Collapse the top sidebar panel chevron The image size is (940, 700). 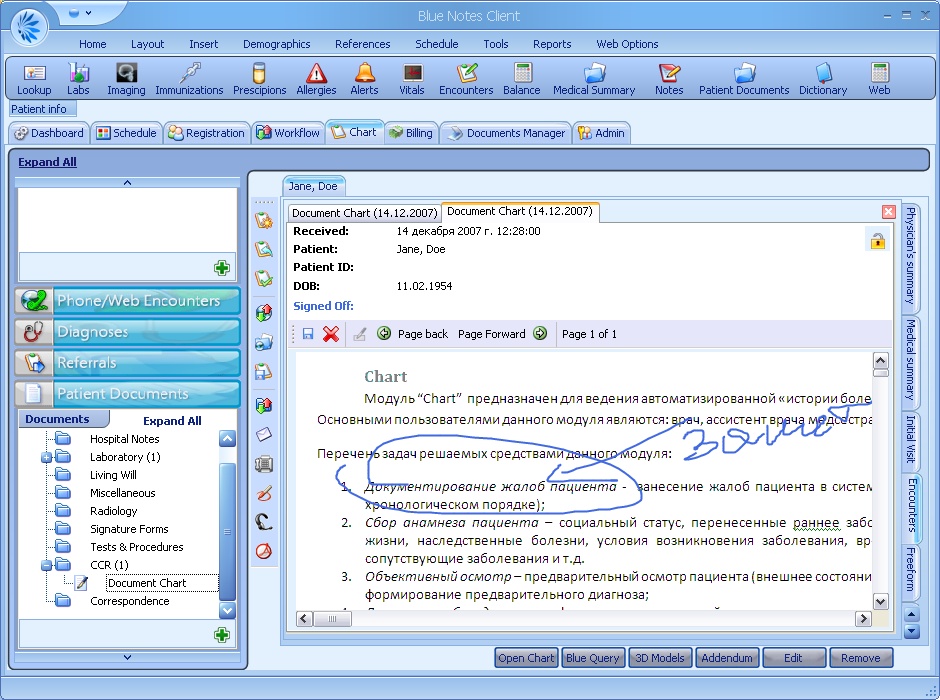(x=127, y=182)
